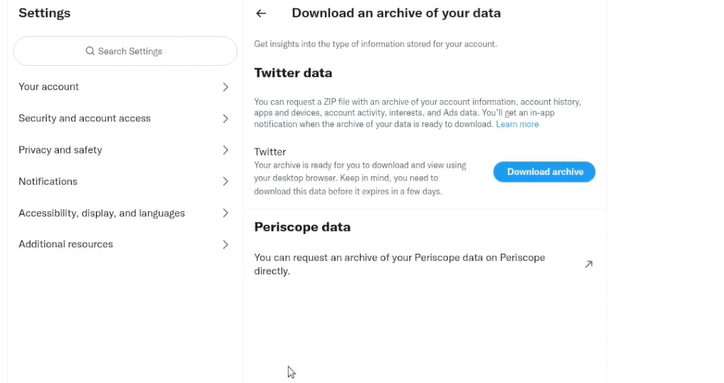Focus the Search Settings field
The height and width of the screenshot is (383, 724).
click(125, 51)
